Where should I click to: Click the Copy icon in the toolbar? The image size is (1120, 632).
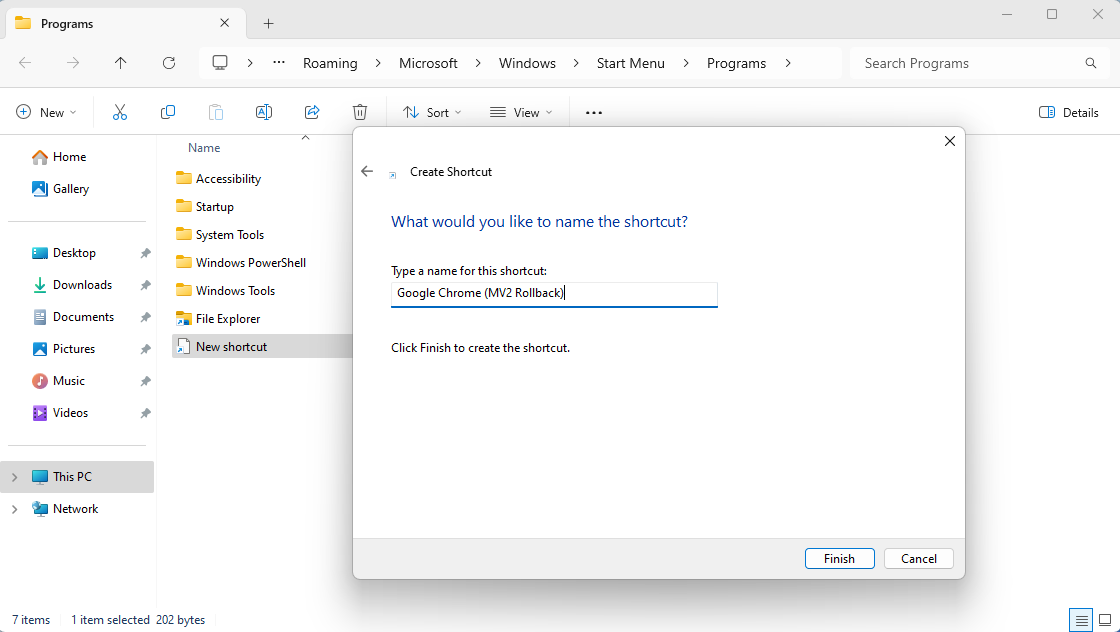(168, 112)
